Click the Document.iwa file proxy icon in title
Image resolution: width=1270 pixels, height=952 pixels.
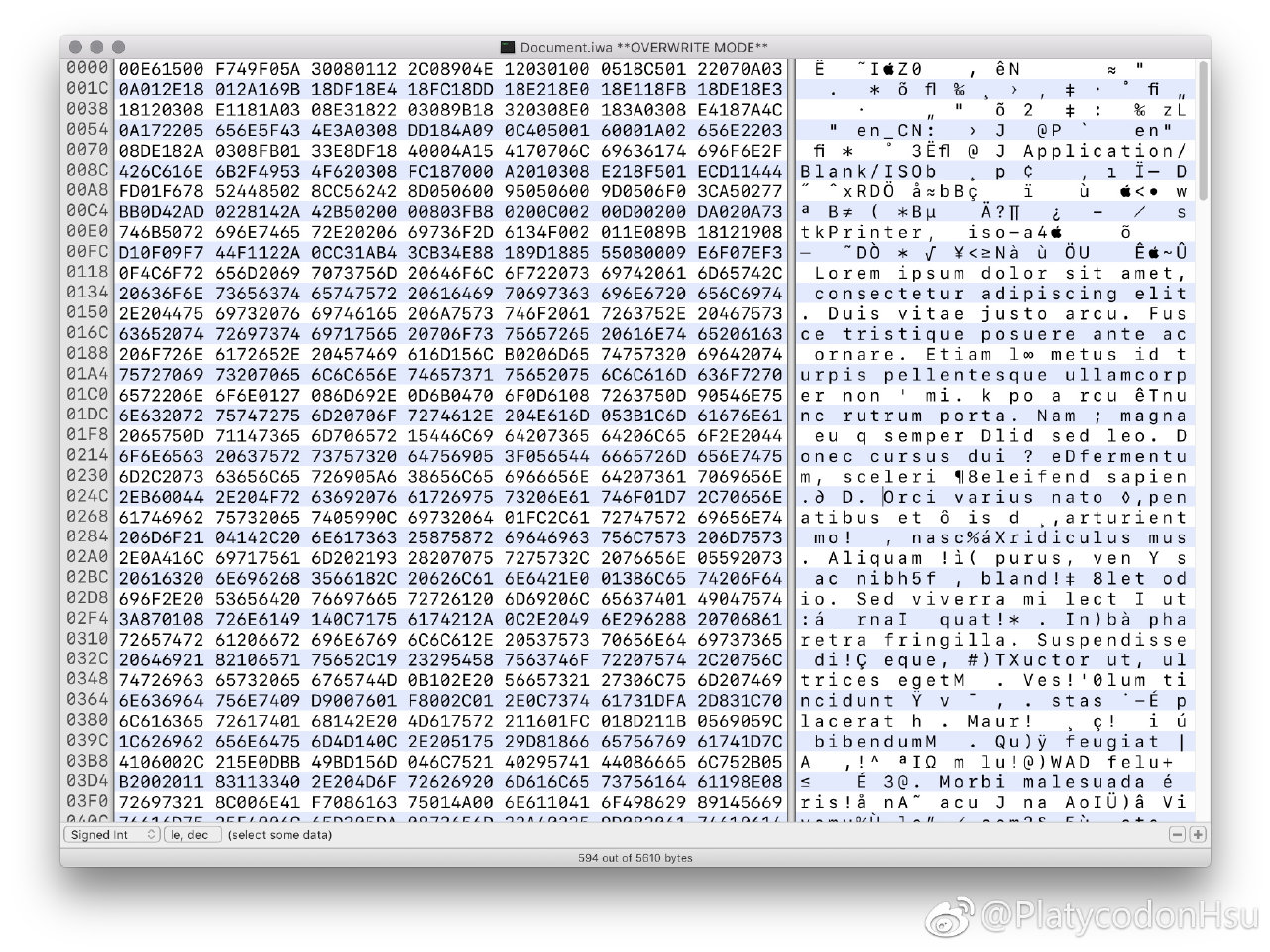coord(507,47)
